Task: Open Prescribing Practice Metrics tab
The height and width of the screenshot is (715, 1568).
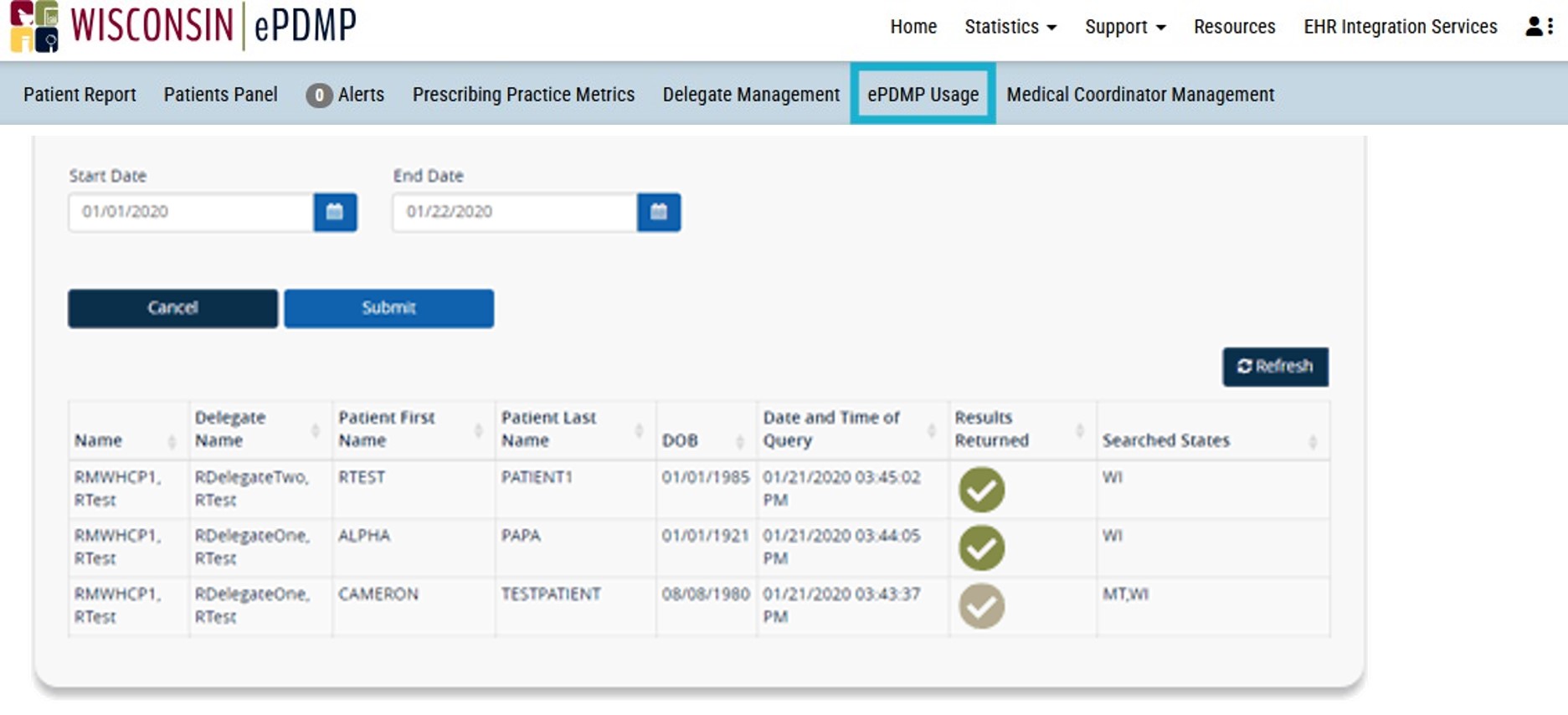Action: [x=523, y=95]
